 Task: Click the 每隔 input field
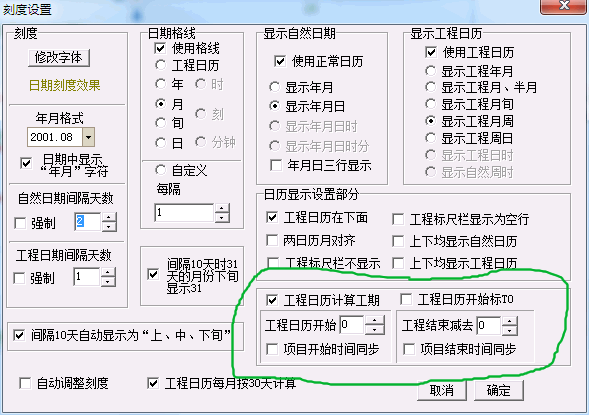[x=184, y=213]
